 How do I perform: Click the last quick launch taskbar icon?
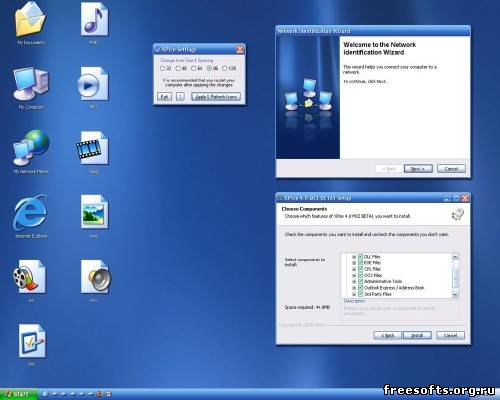click(x=108, y=394)
